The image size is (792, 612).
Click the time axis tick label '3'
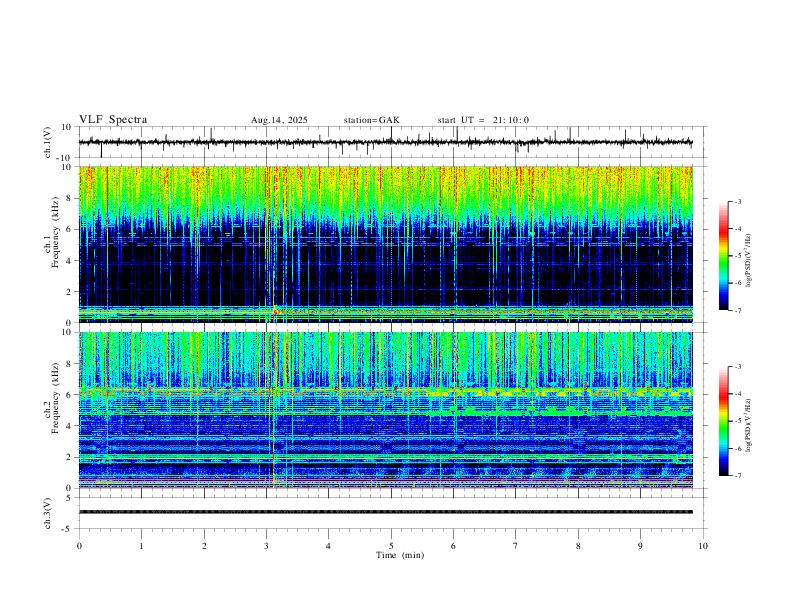266,546
